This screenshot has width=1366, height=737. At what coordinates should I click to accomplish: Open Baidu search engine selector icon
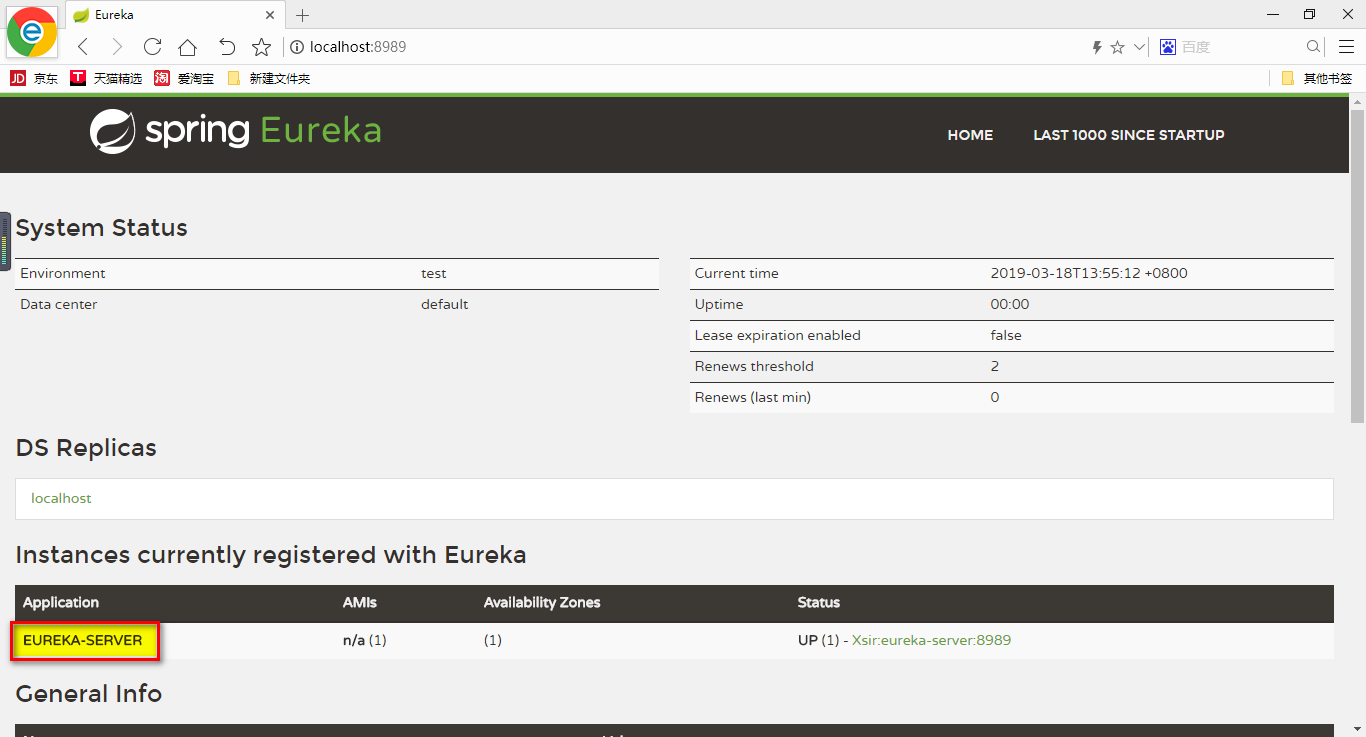[x=1167, y=47]
